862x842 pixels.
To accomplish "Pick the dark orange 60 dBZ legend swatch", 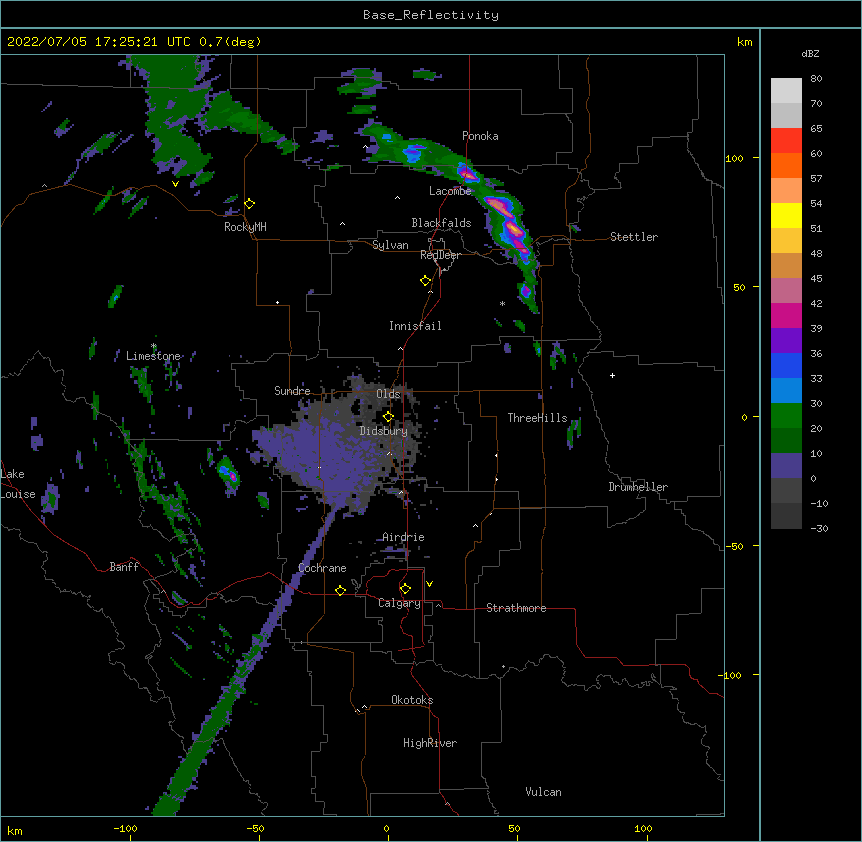I will point(786,165).
